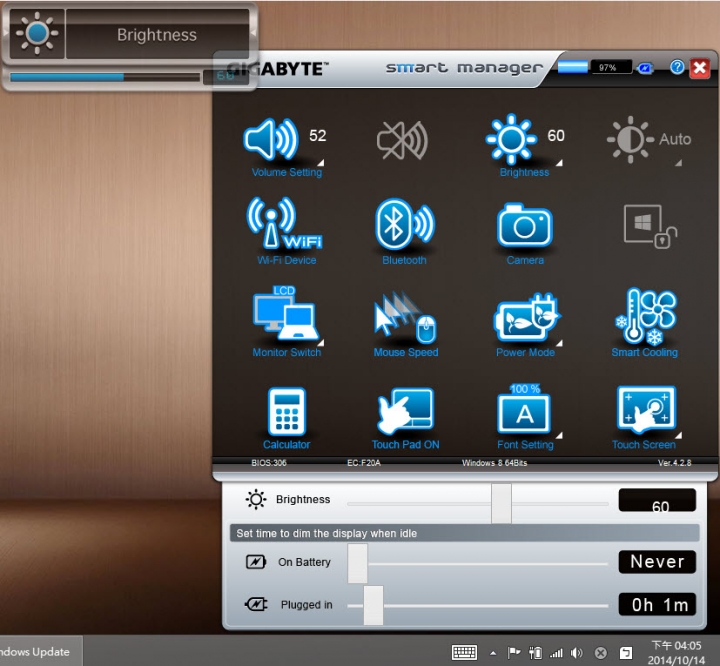Launch the Calculator icon

pyautogui.click(x=287, y=411)
